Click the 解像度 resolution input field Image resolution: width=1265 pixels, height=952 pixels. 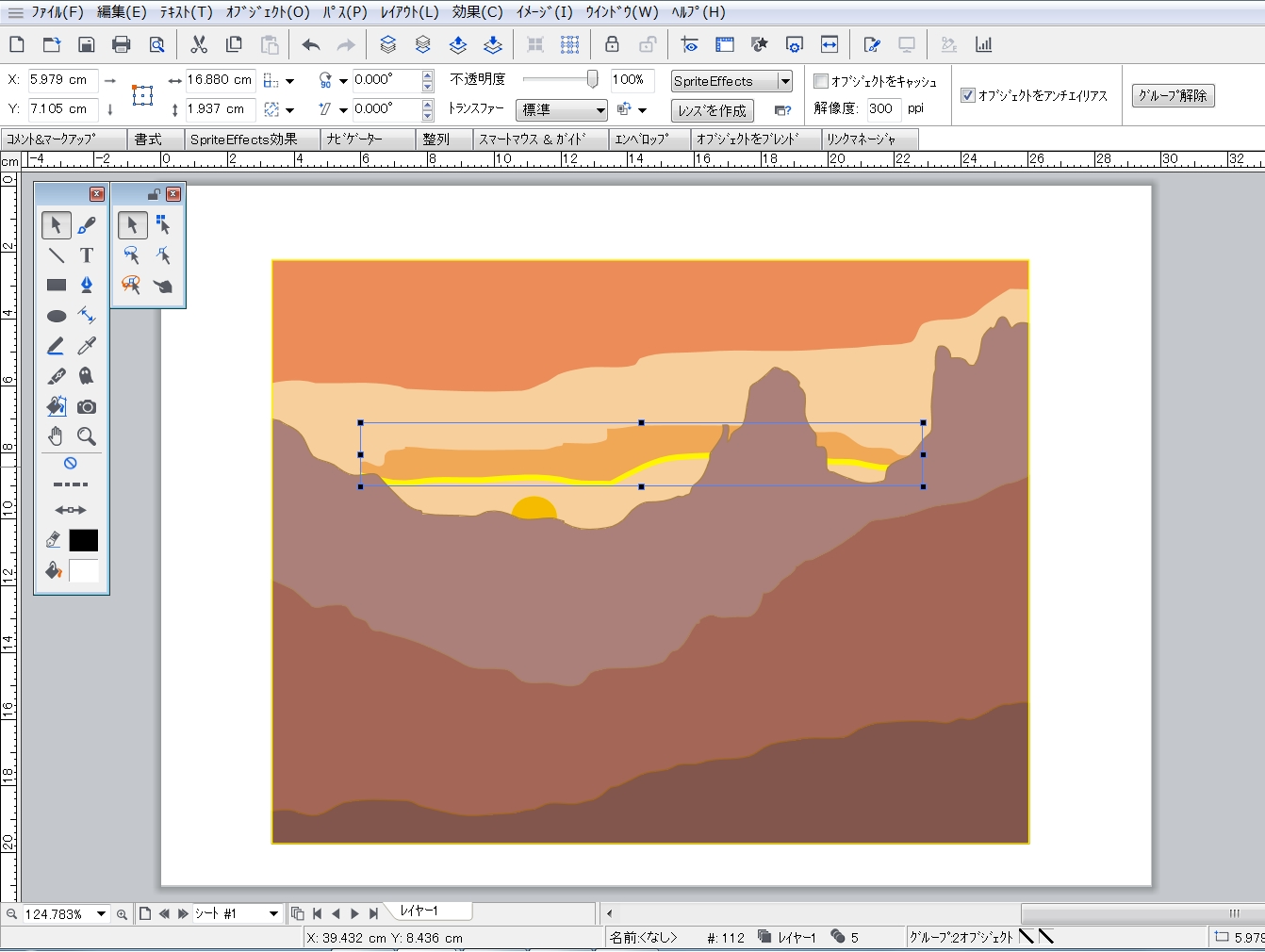pos(883,108)
